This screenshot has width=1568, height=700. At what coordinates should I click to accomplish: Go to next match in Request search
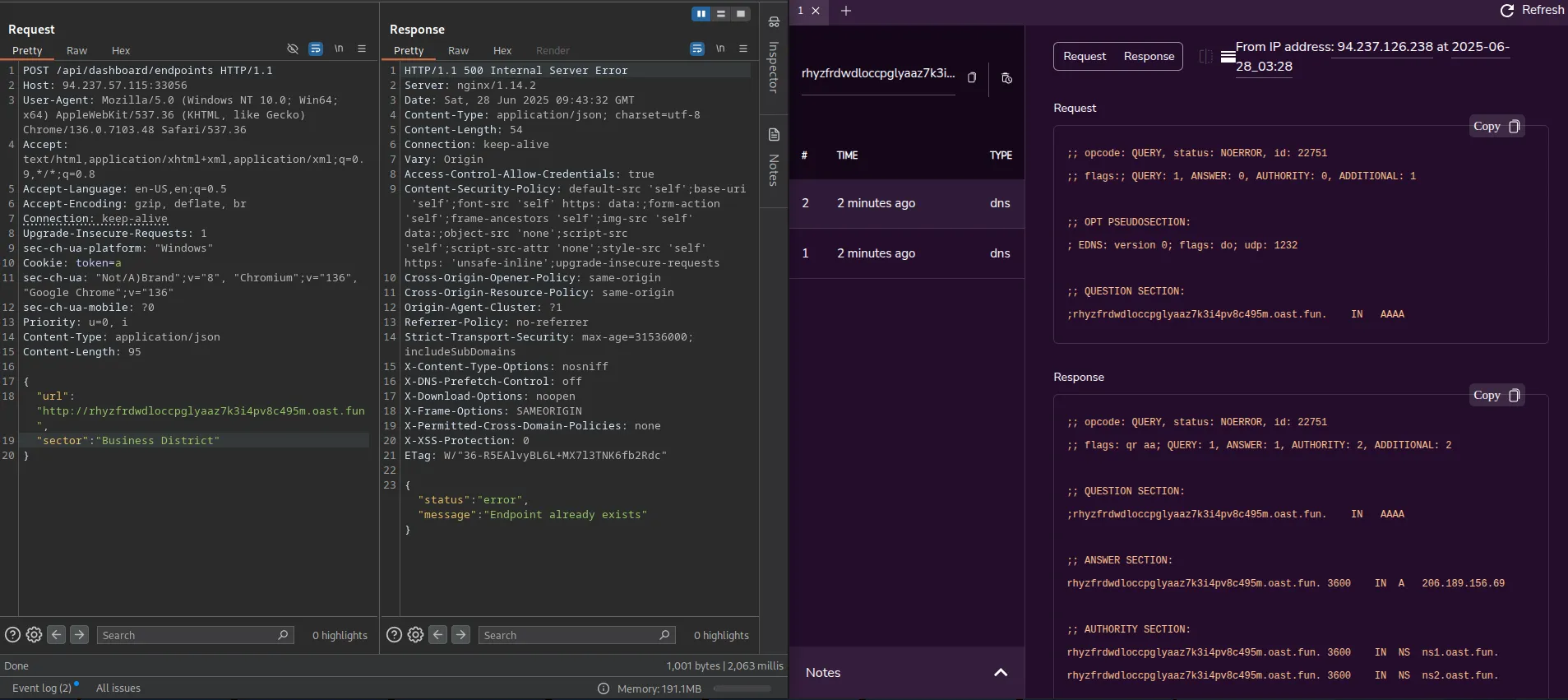[80, 635]
